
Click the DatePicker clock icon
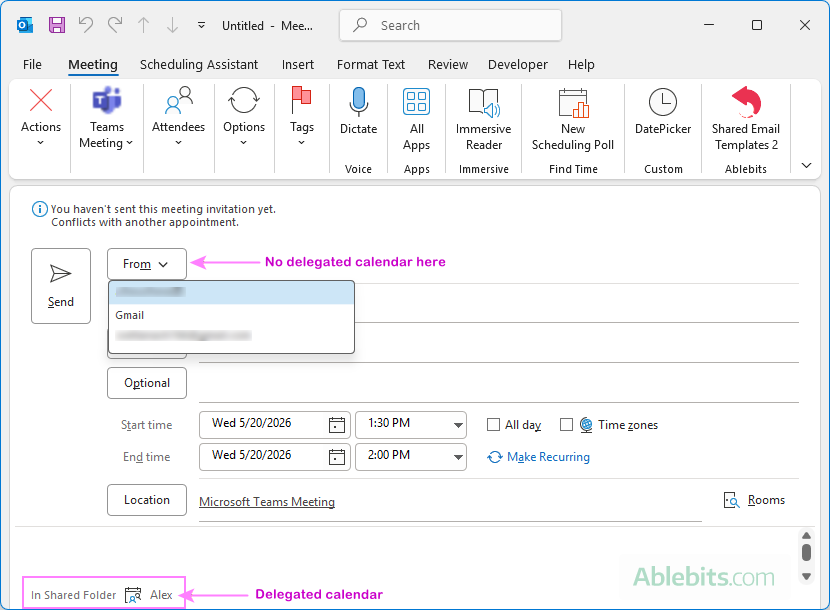[663, 102]
